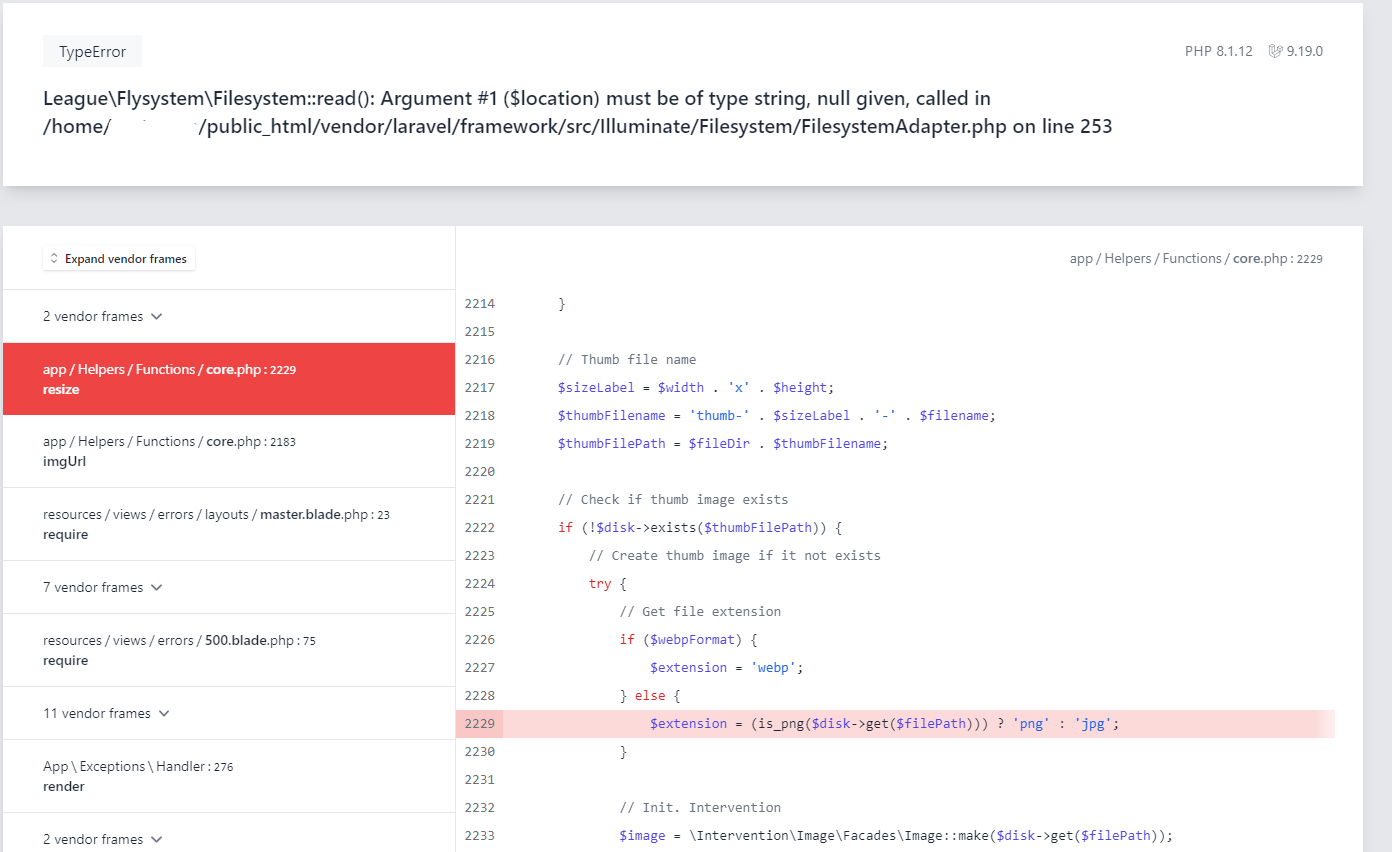Click the expand arrows icon on Expand vendor frames
This screenshot has height=852, width=1392.
click(54, 259)
